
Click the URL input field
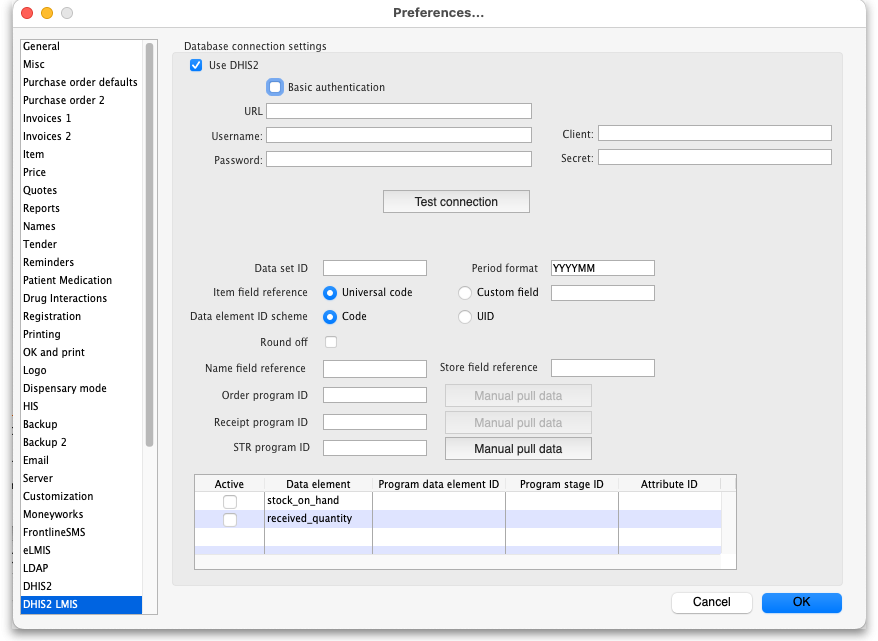pyautogui.click(x=398, y=111)
